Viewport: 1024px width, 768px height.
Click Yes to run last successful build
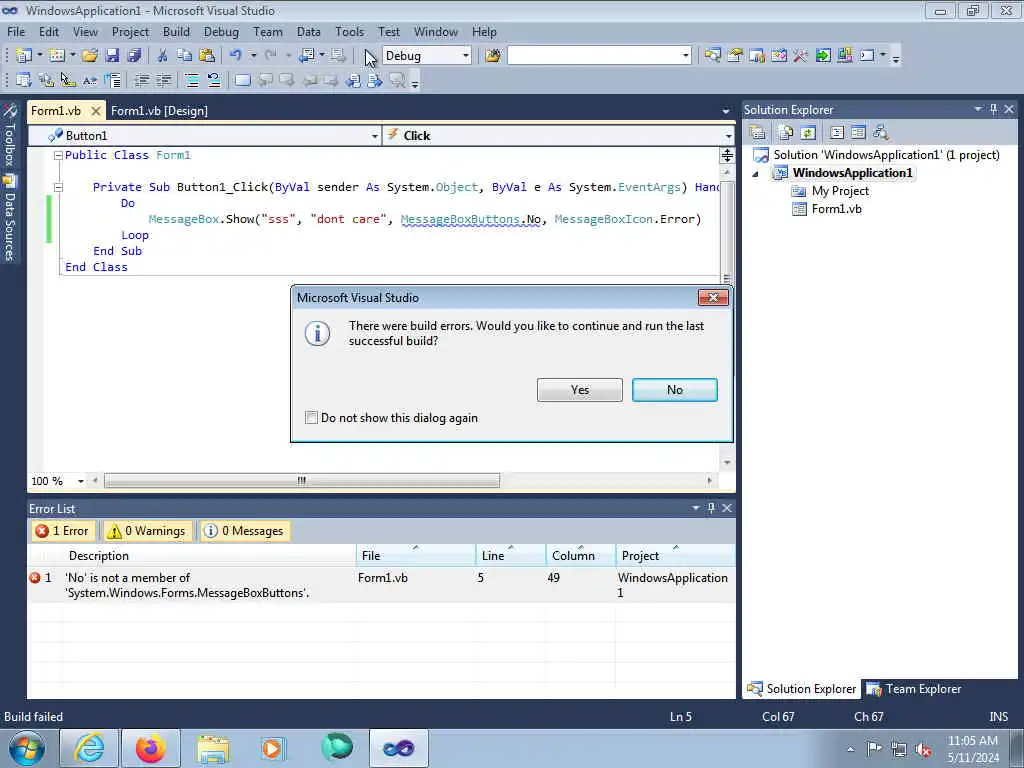tap(580, 390)
